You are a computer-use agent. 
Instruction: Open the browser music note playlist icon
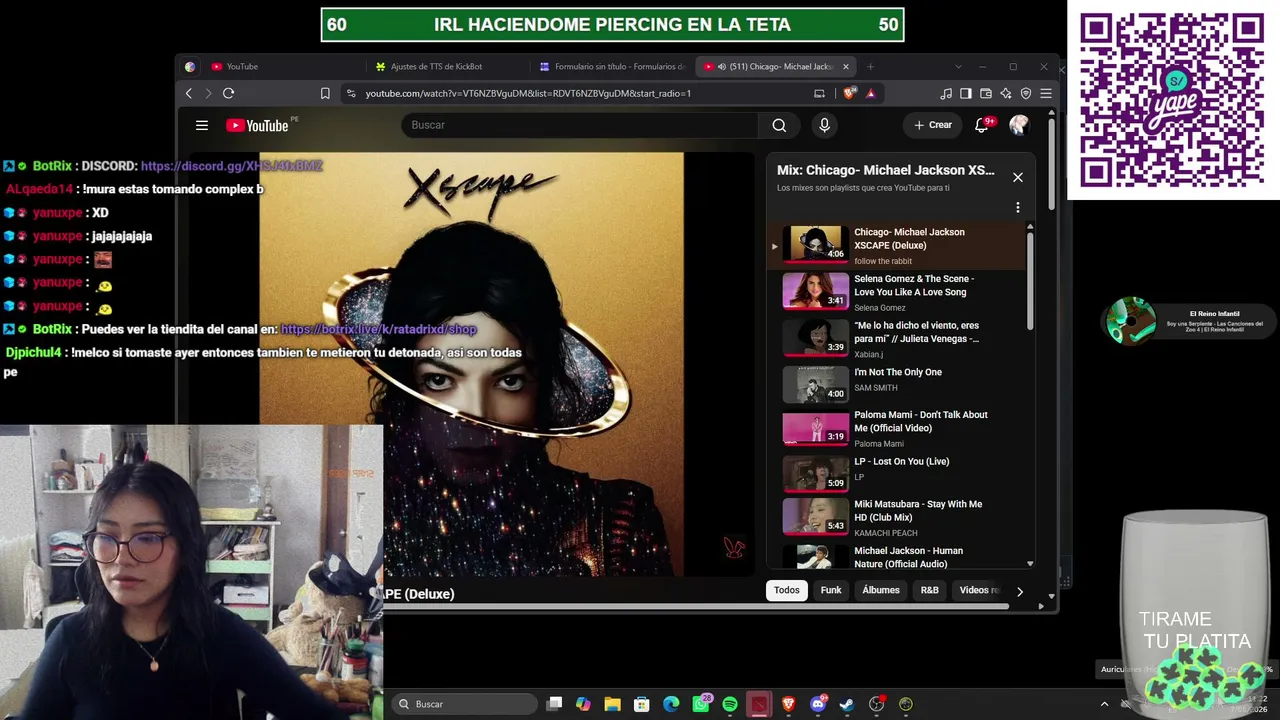(946, 93)
